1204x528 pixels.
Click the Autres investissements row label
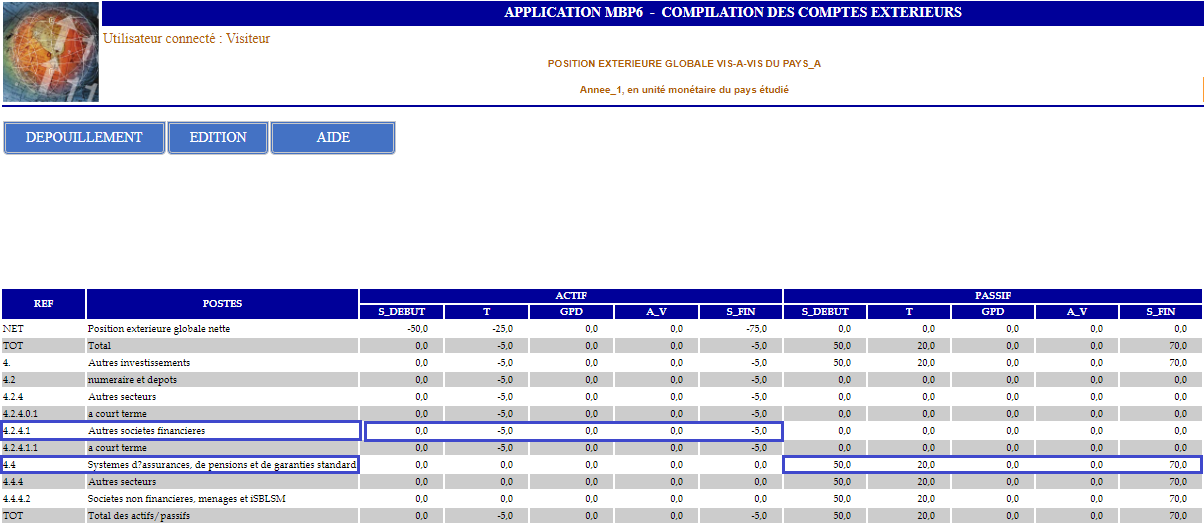139,362
